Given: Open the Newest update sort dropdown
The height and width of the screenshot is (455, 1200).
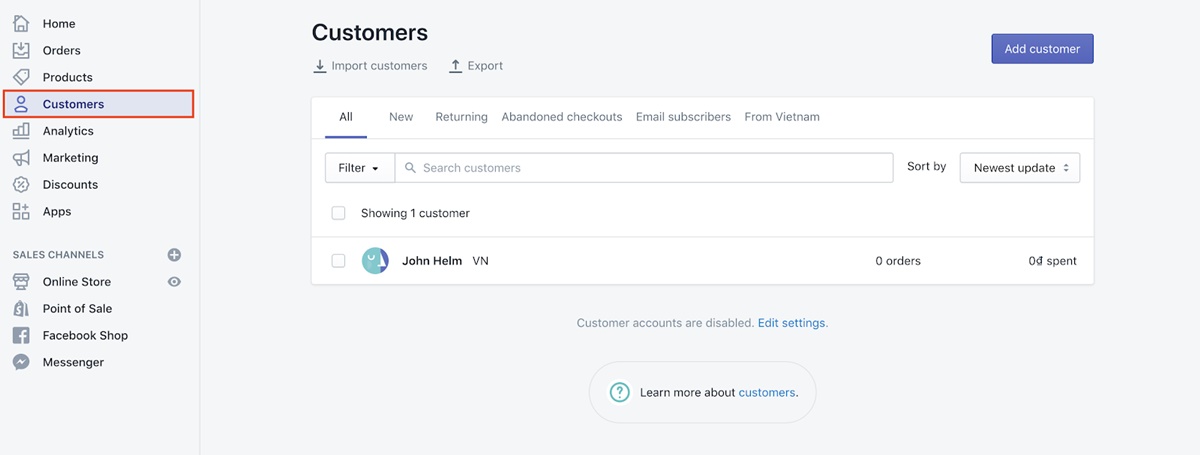Looking at the screenshot, I should 1019,168.
